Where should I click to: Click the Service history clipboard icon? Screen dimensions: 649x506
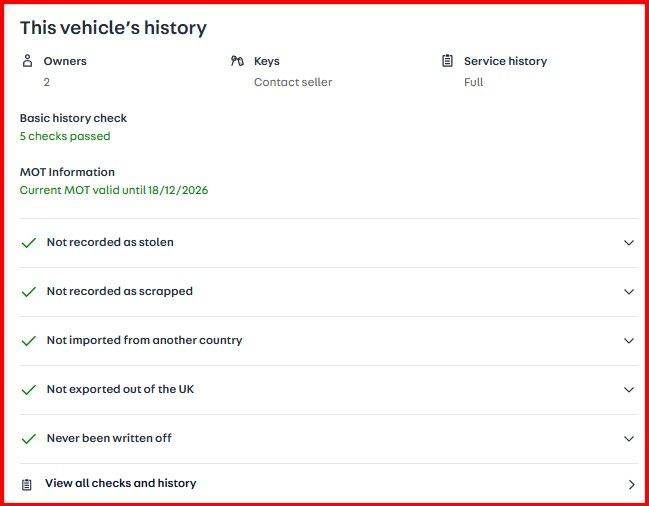pyautogui.click(x=448, y=61)
